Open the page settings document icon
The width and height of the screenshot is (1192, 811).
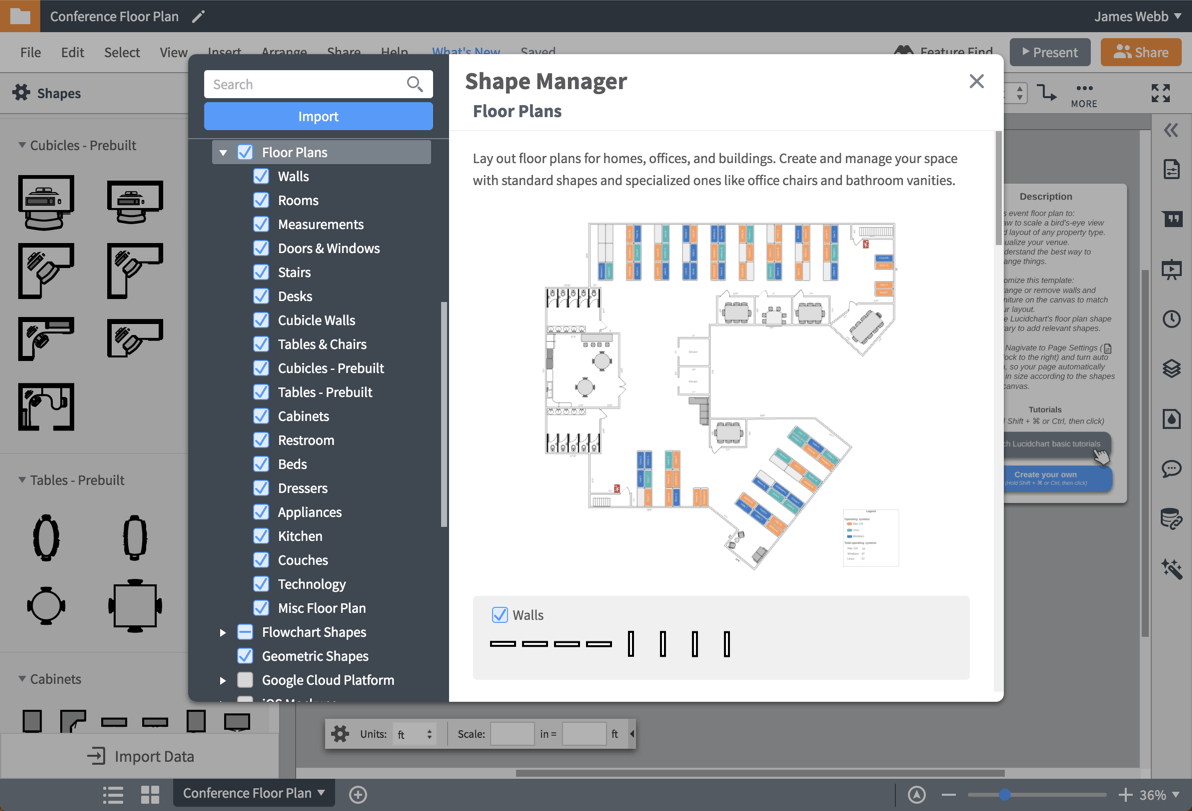1171,169
